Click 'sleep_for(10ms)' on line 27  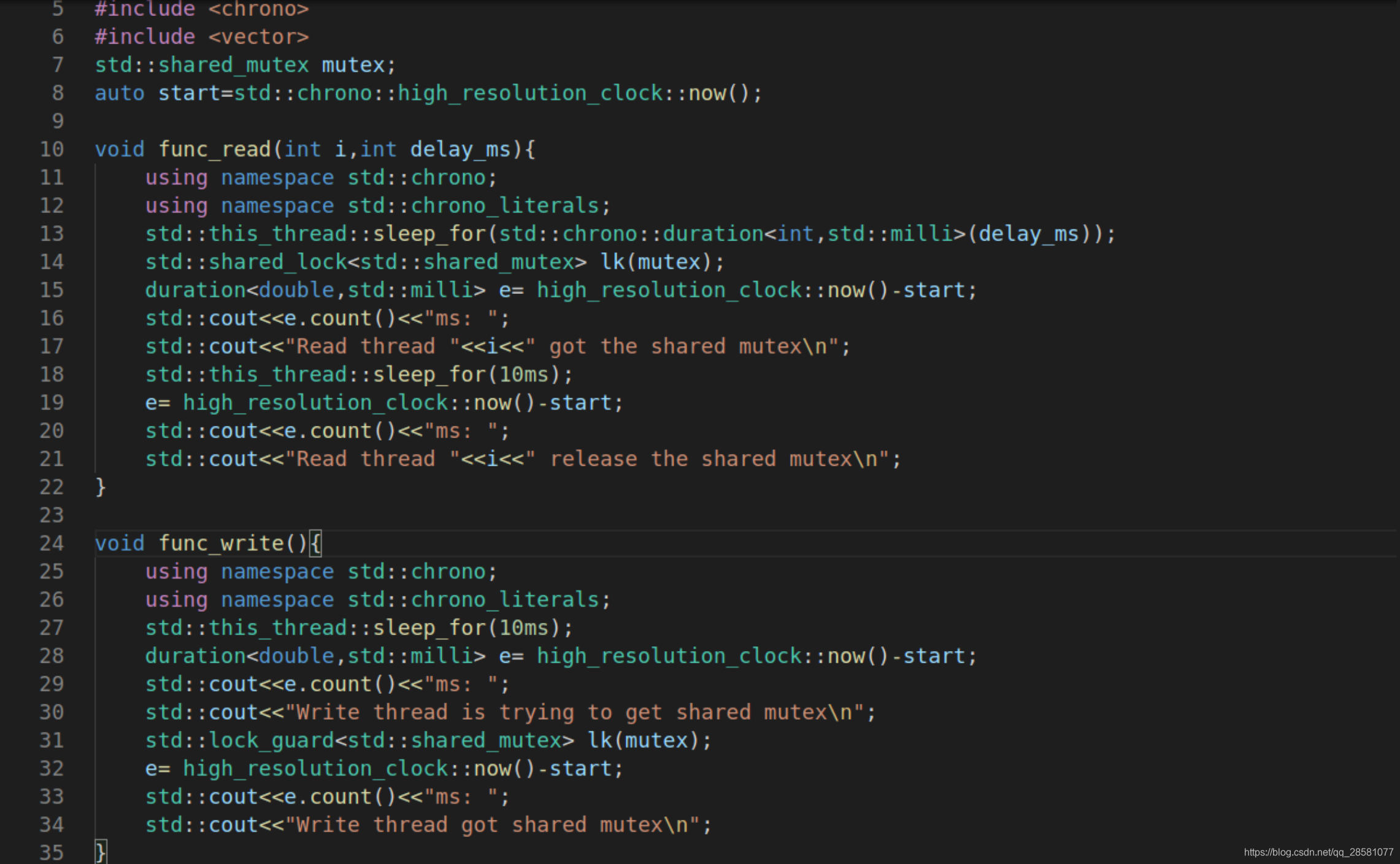click(466, 628)
